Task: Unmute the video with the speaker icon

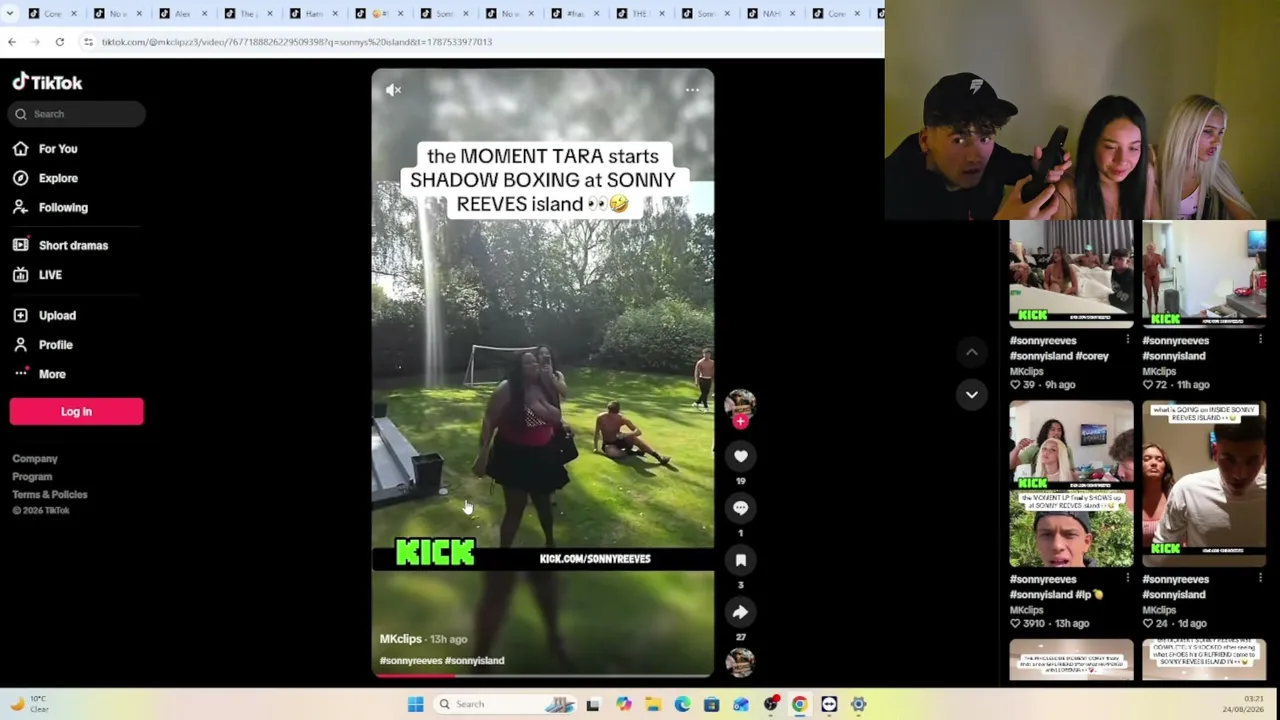Action: [x=394, y=90]
